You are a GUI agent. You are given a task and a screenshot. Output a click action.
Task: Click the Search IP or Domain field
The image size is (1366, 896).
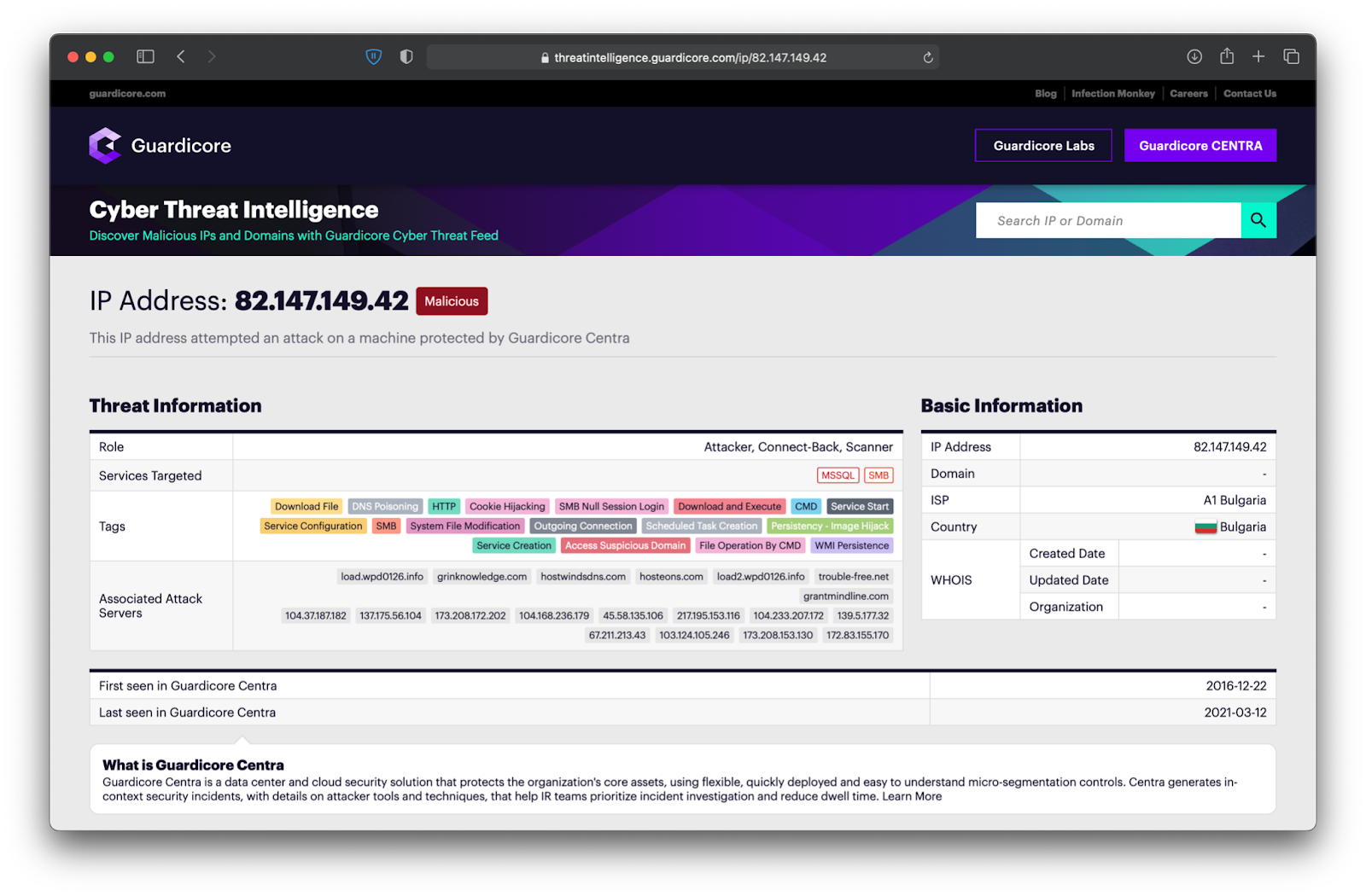(1107, 221)
